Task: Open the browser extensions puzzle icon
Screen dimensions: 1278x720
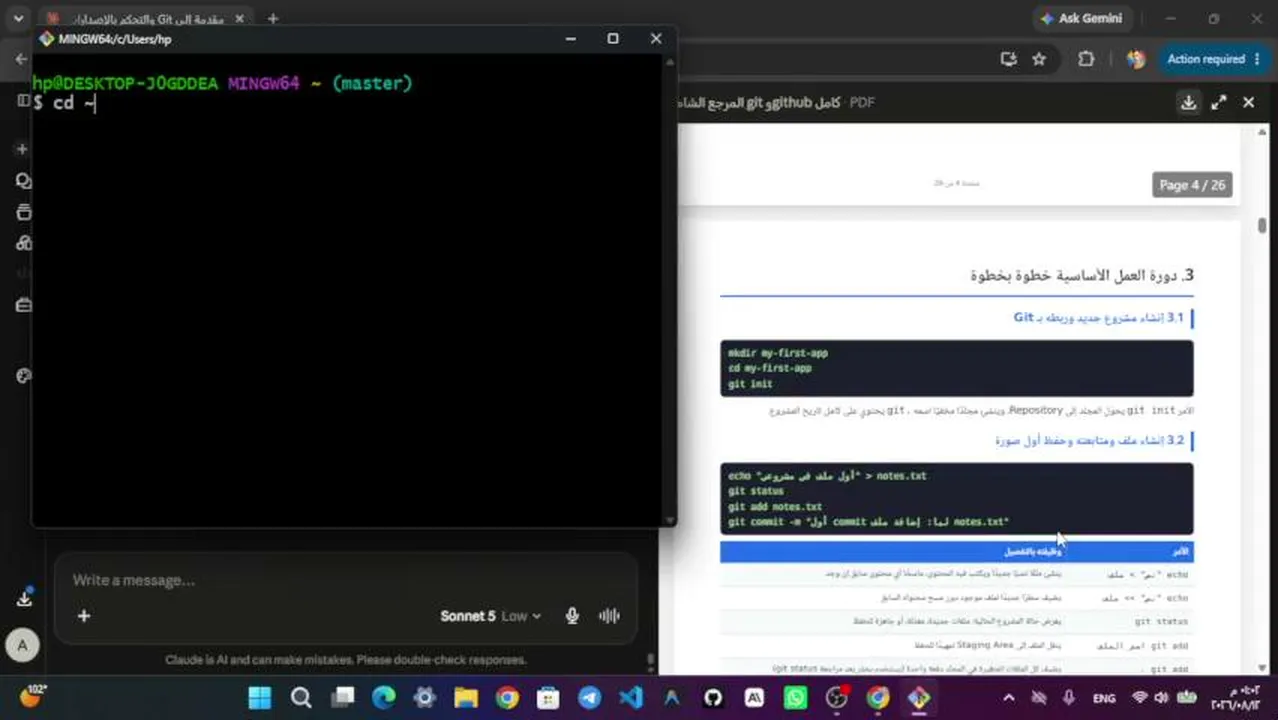Action: 1086,59
